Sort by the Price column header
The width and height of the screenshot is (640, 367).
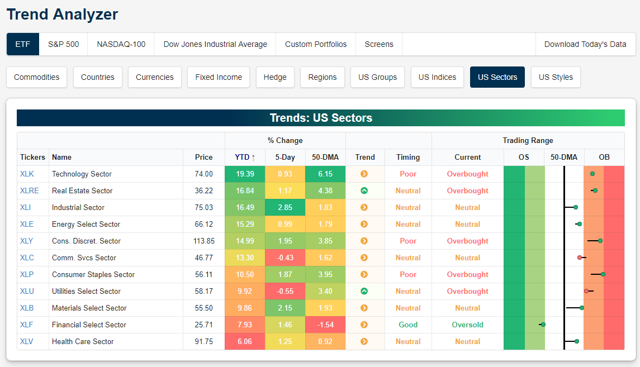(204, 157)
